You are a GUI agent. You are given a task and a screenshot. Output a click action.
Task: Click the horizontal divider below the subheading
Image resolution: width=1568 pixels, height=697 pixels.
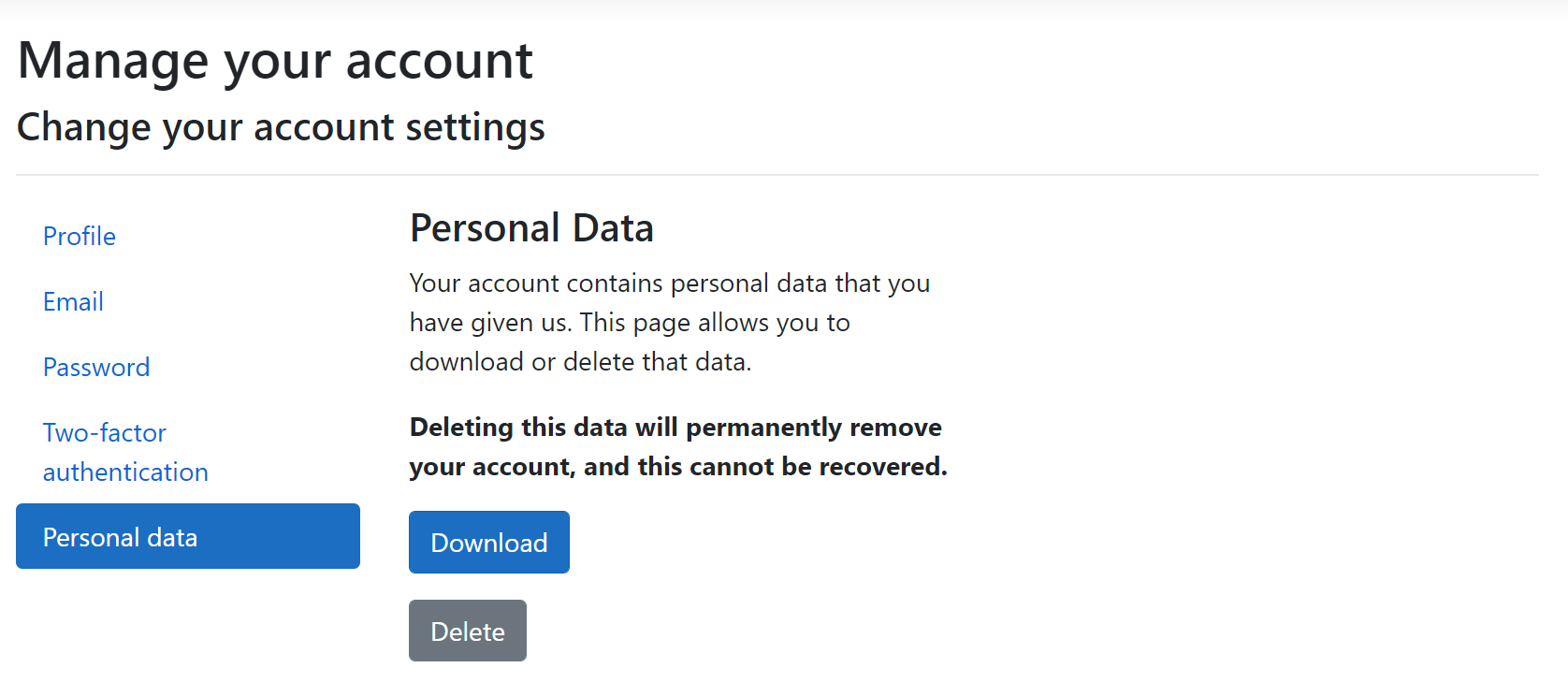tap(777, 175)
